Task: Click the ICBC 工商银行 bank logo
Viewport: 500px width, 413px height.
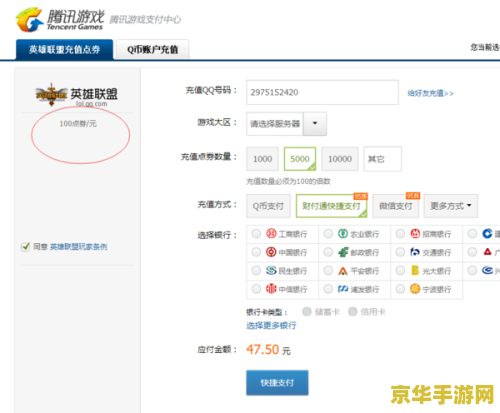Action: coord(271,234)
